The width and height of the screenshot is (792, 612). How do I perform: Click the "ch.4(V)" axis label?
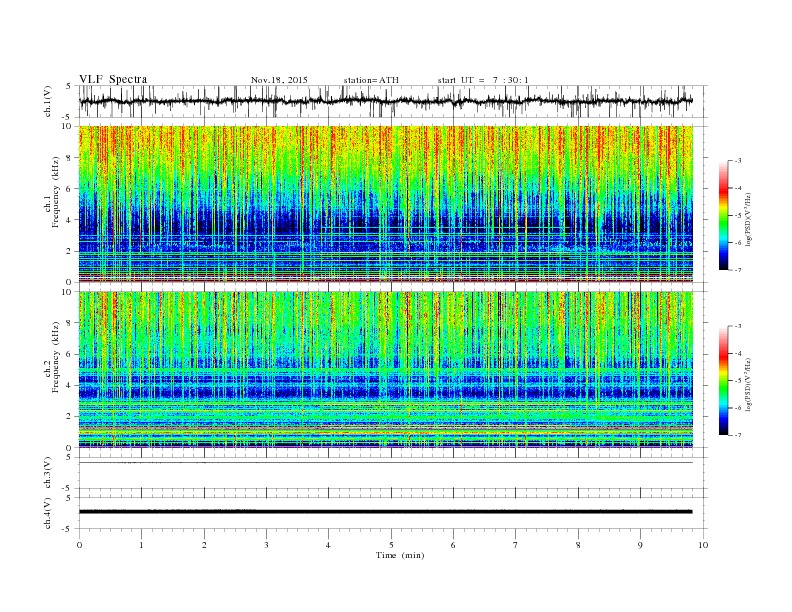pyautogui.click(x=48, y=513)
